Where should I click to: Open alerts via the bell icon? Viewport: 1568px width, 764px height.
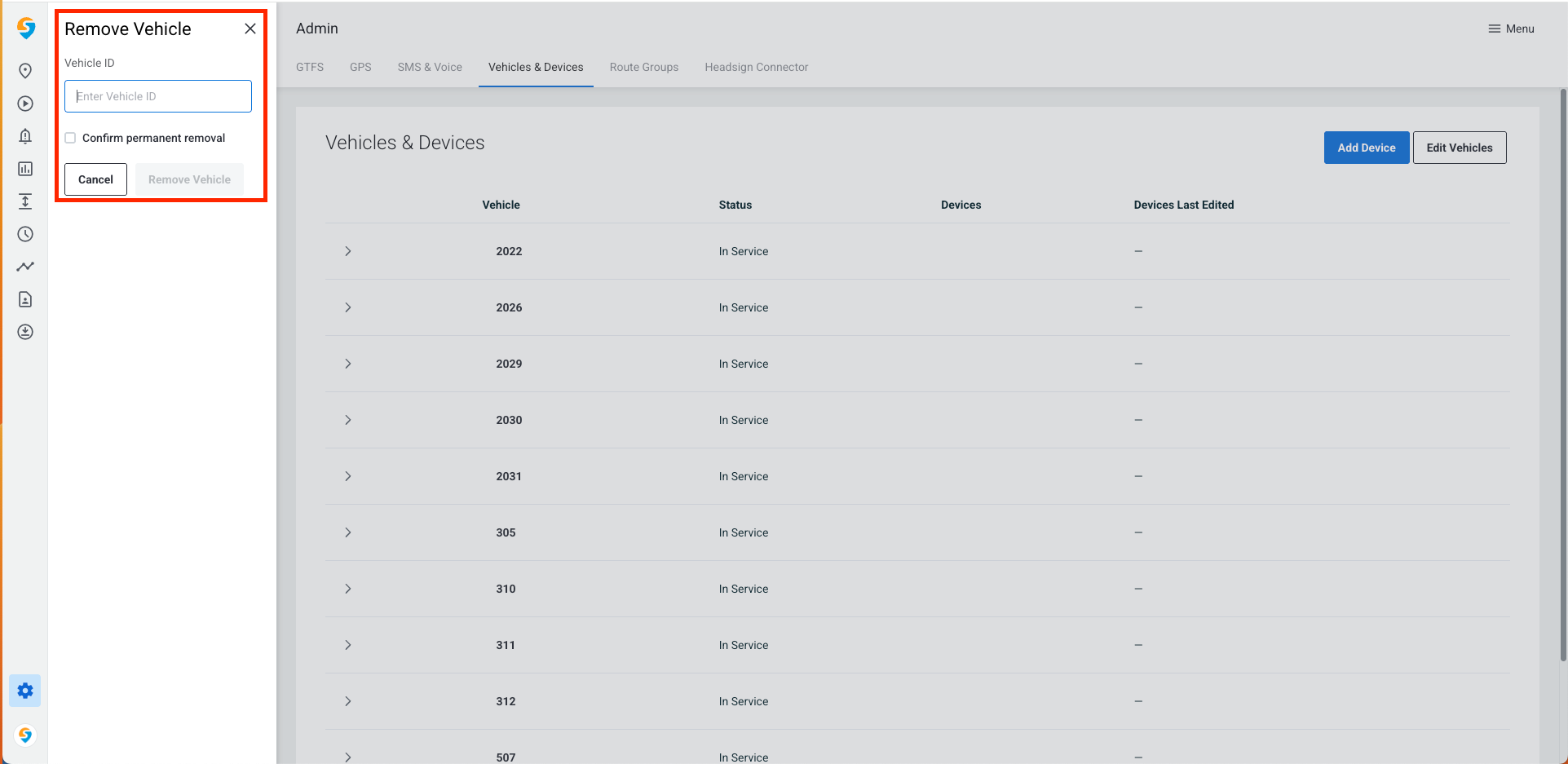click(24, 136)
